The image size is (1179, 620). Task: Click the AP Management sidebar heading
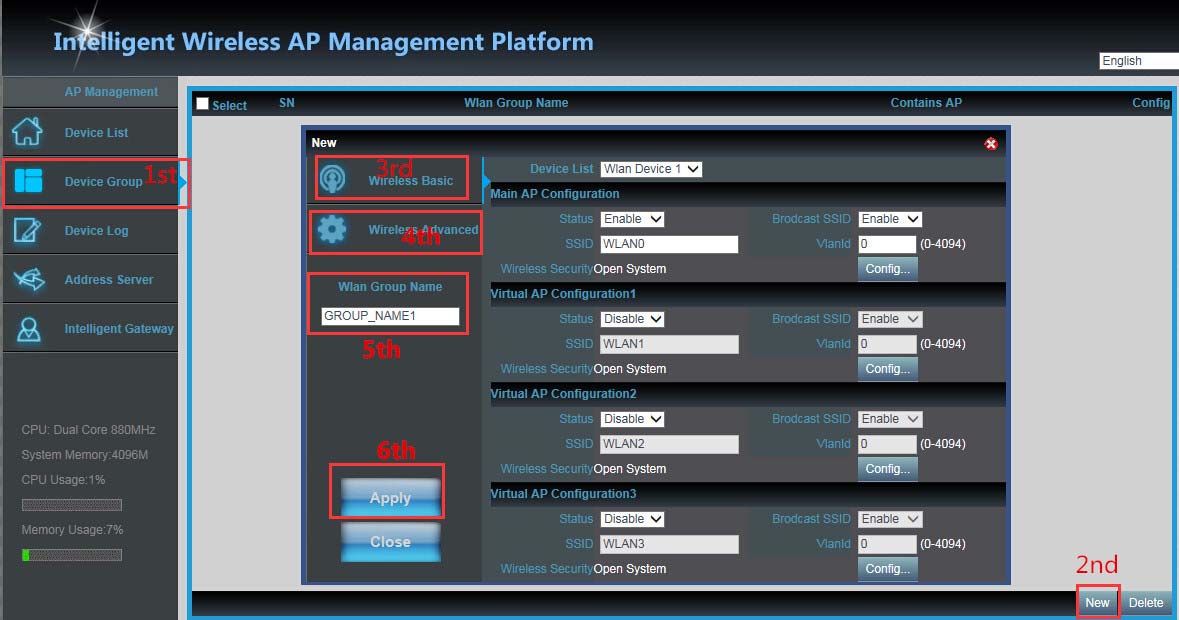[111, 92]
